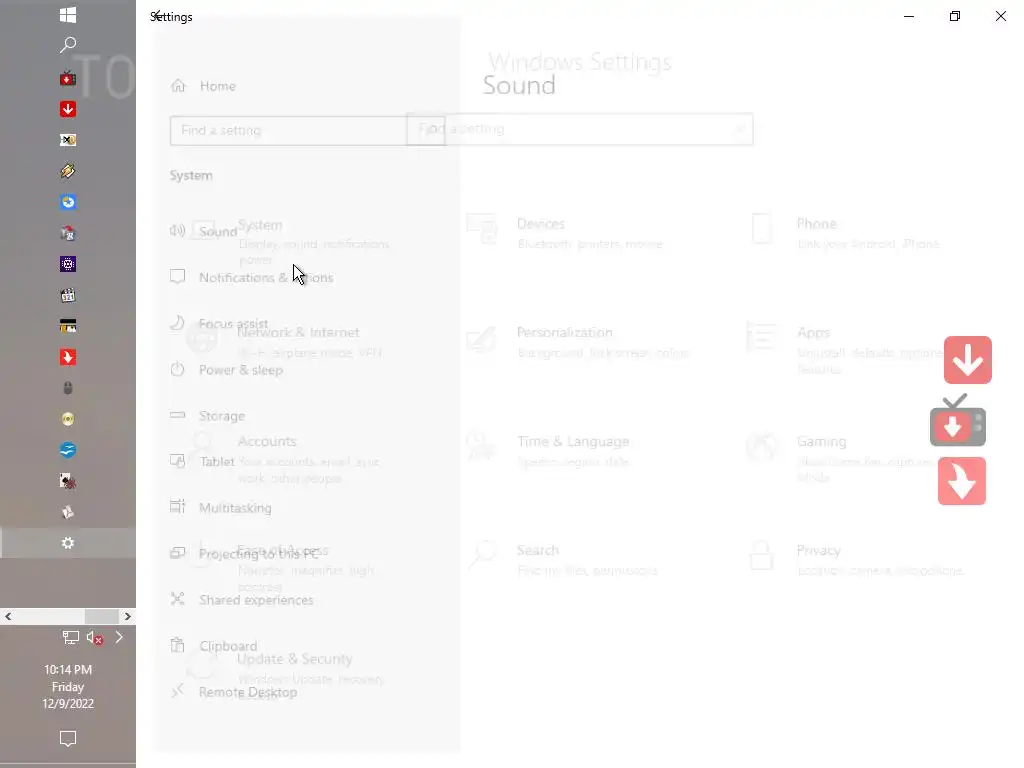
Task: Select Power & sleep
Action: point(226,370)
